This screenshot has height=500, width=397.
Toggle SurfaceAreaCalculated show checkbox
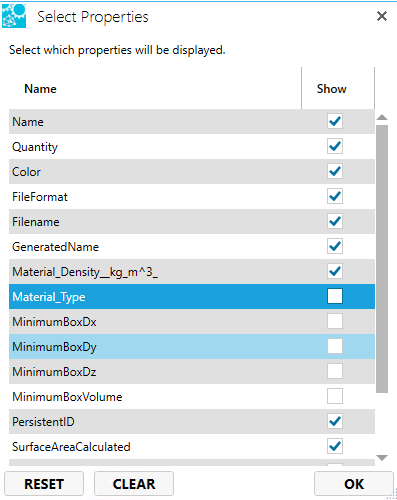335,446
